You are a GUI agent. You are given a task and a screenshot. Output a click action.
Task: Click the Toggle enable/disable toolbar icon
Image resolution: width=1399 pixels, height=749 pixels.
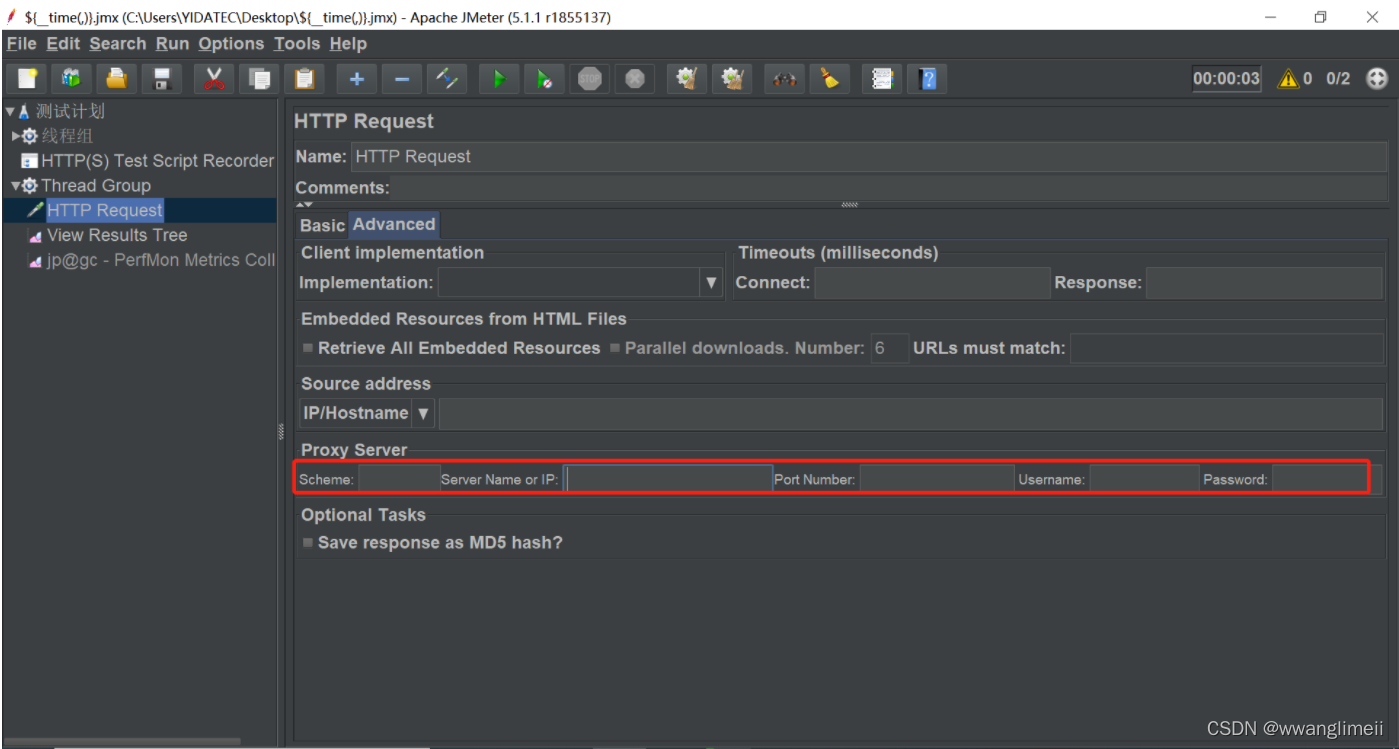(447, 78)
